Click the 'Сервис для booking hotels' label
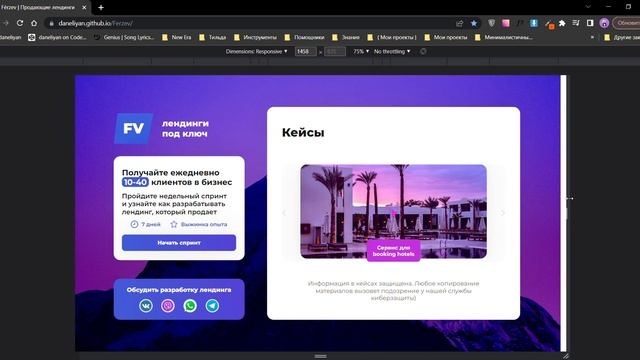 click(x=393, y=251)
